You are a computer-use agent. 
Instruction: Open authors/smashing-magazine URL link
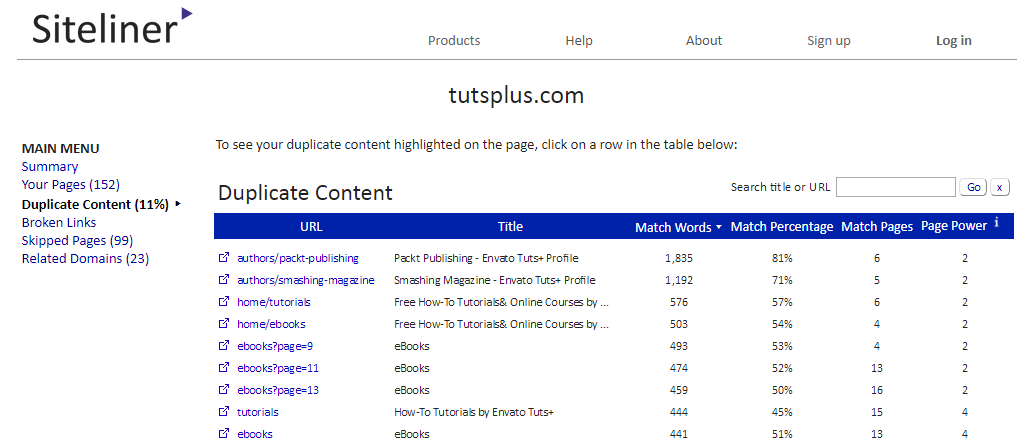pyautogui.click(x=306, y=281)
